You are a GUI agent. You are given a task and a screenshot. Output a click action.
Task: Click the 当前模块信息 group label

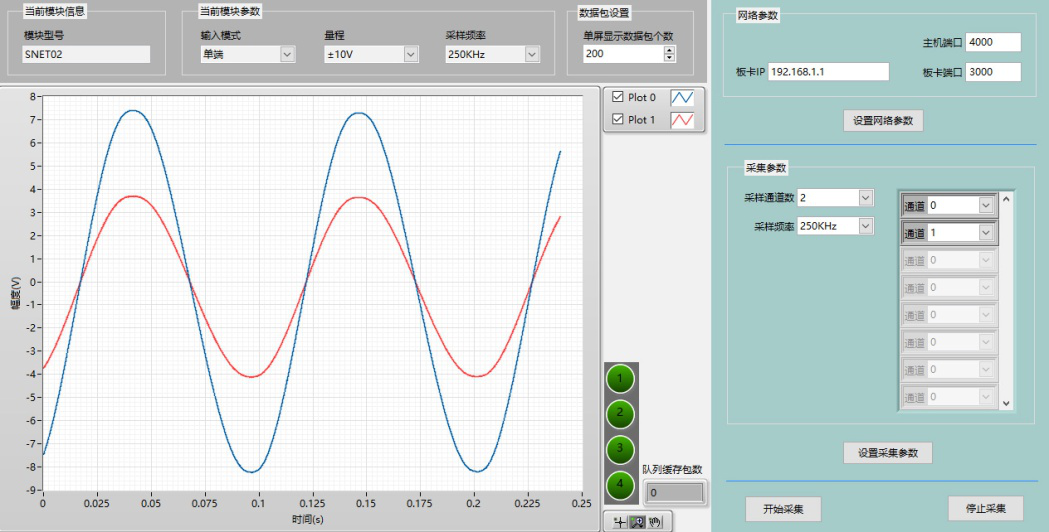tap(55, 11)
